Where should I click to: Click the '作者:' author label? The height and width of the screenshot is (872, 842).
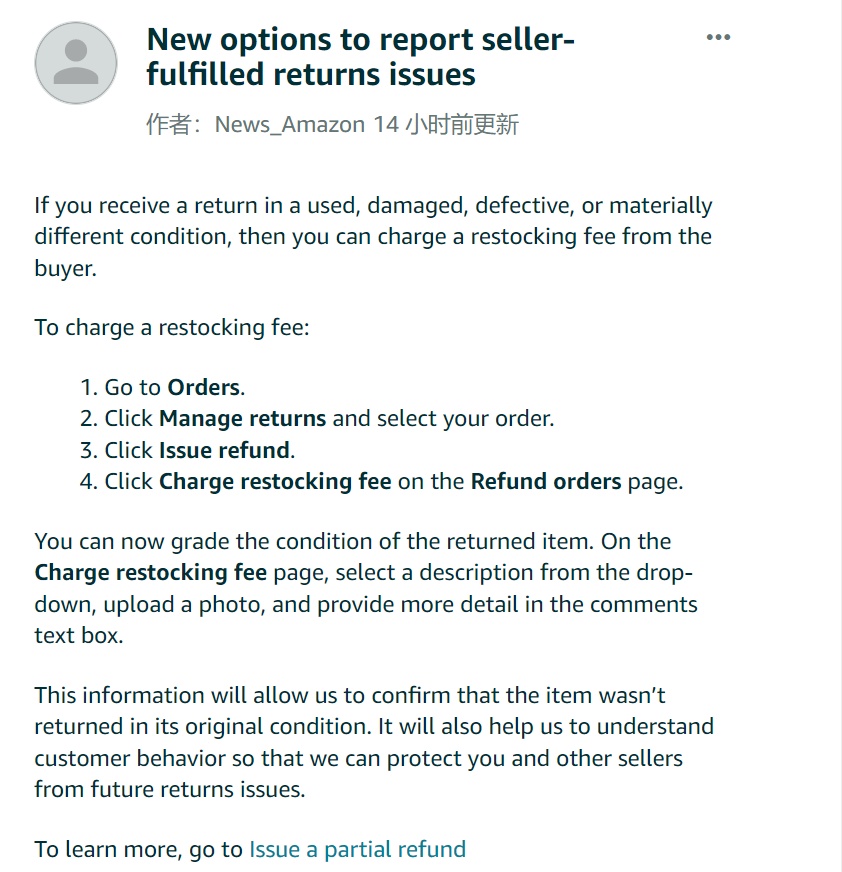(x=174, y=125)
